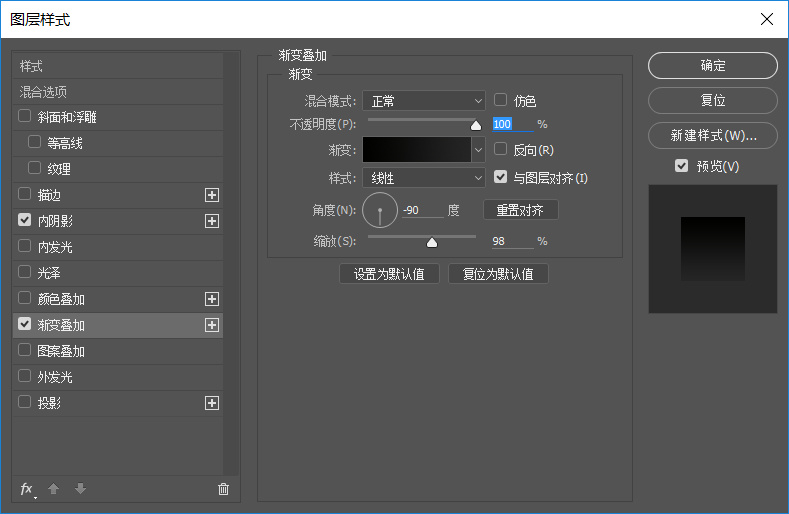Click the 角度 angle dial
This screenshot has height=514, width=789.
click(x=380, y=210)
